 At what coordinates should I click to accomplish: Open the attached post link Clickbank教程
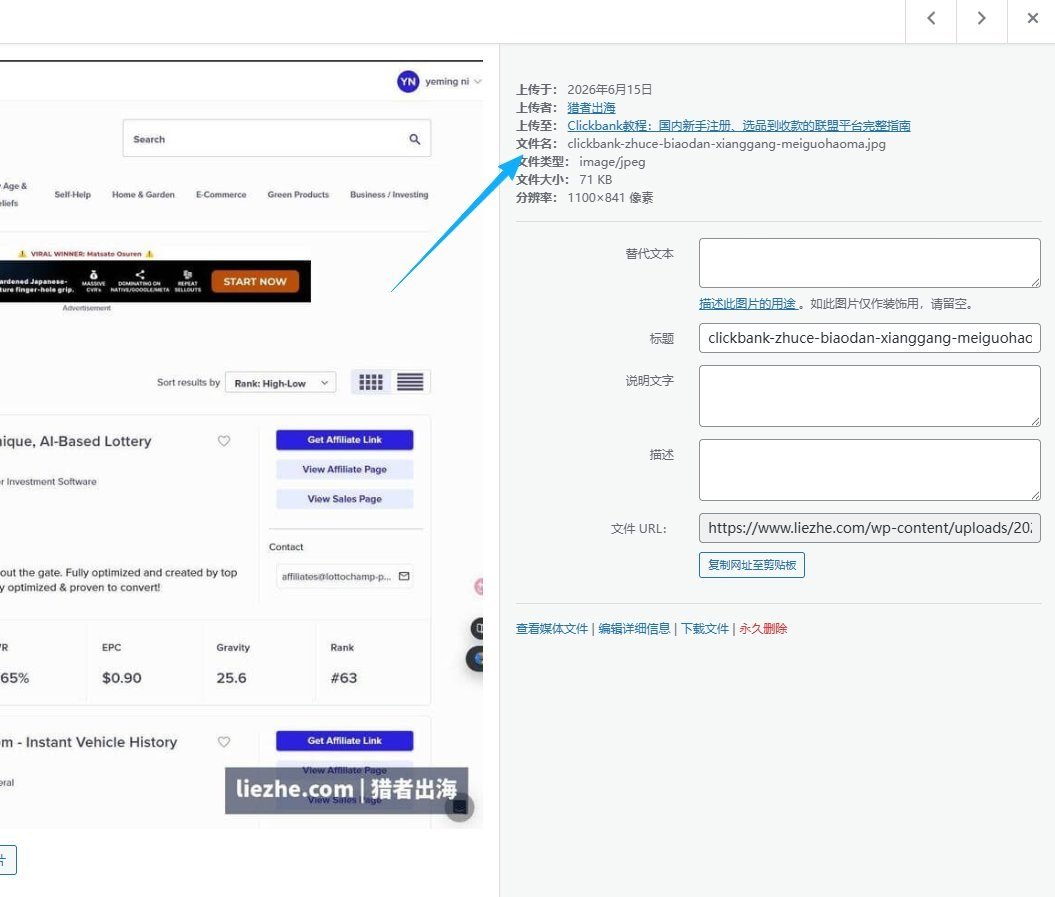tap(738, 126)
